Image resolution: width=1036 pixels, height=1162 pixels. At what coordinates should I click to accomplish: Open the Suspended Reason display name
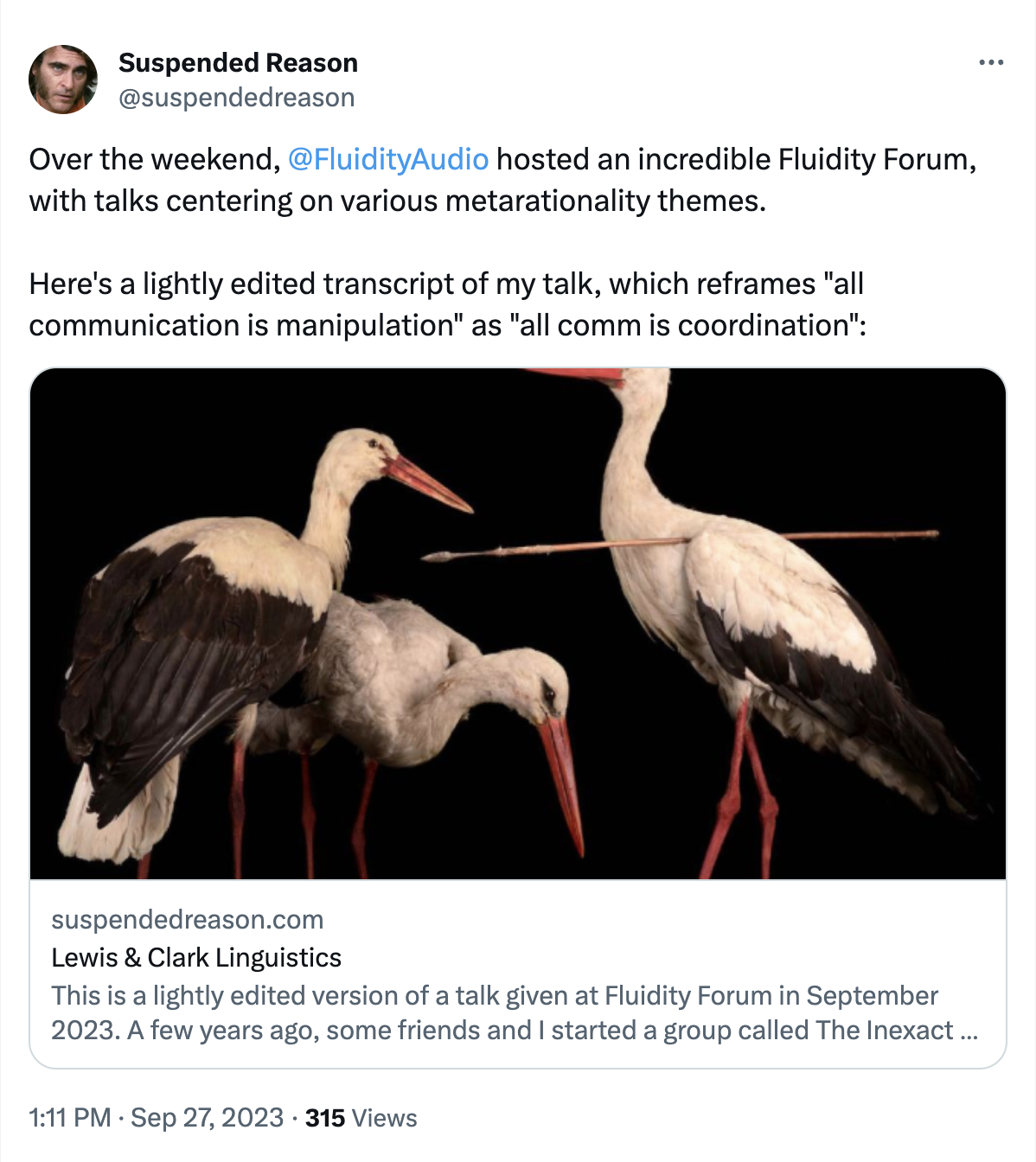[238, 63]
